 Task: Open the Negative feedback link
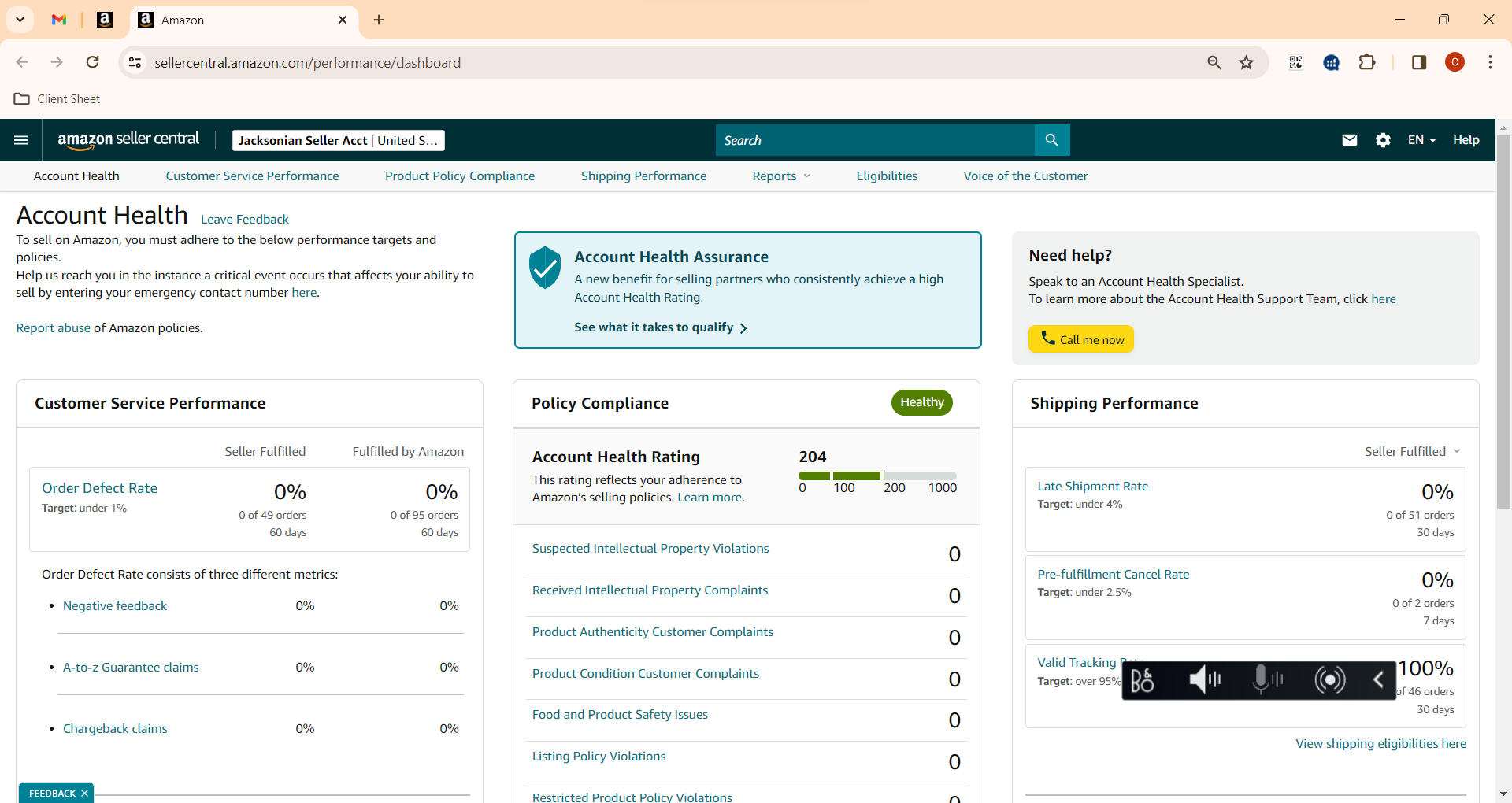click(115, 606)
